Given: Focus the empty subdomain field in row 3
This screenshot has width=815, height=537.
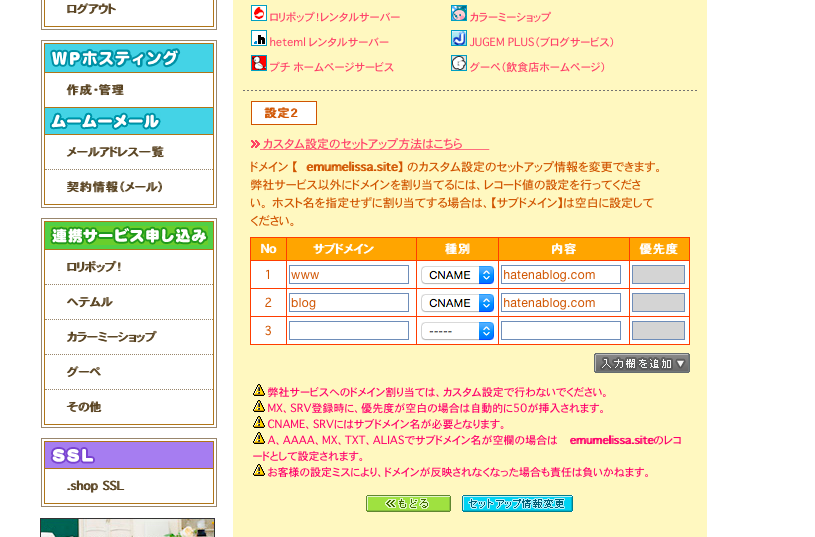Looking at the screenshot, I should click(349, 331).
